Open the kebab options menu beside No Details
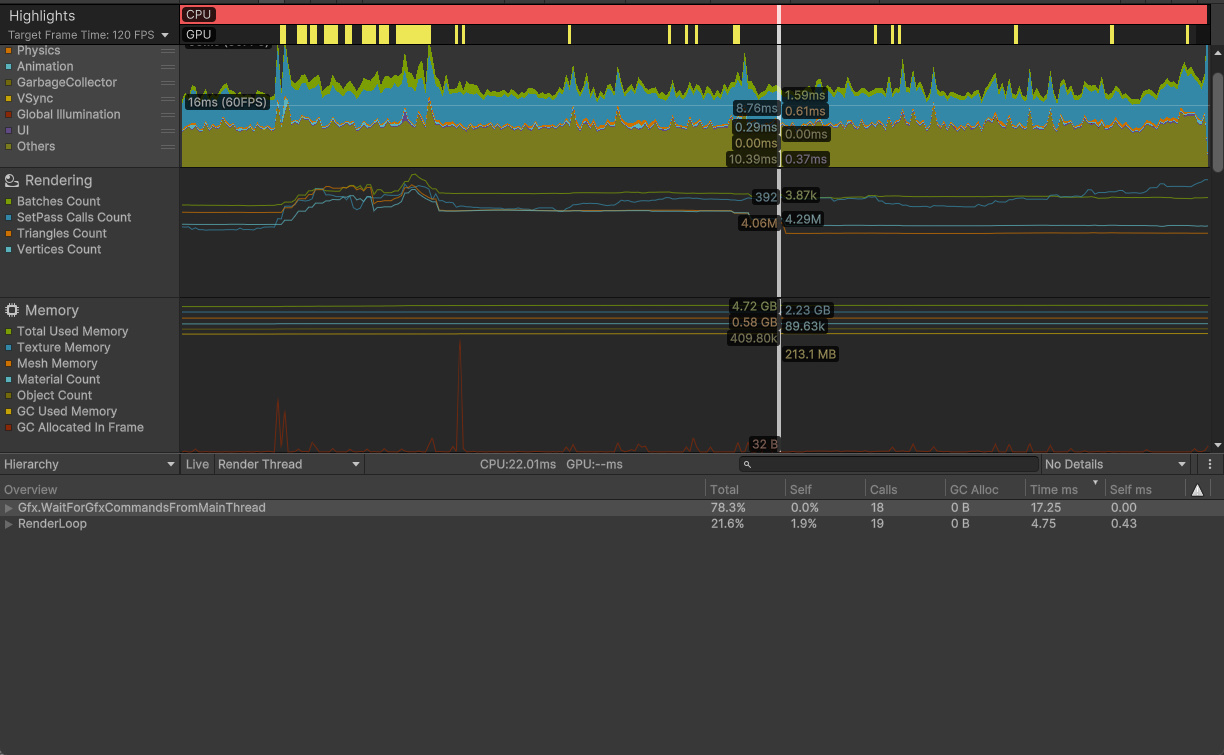The width and height of the screenshot is (1224, 755). 1210,464
